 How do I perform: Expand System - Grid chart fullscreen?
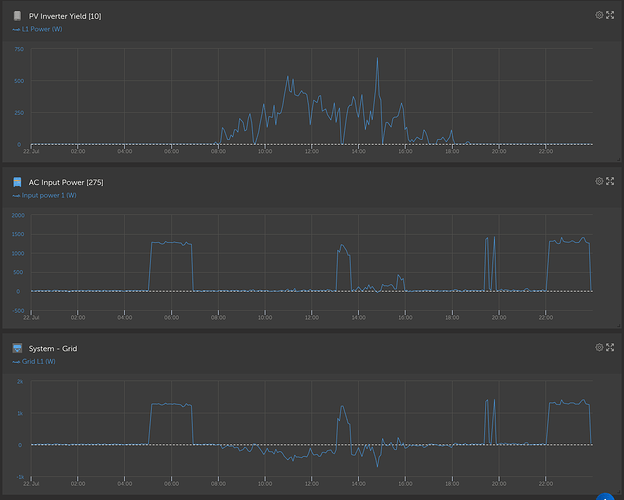[610, 347]
